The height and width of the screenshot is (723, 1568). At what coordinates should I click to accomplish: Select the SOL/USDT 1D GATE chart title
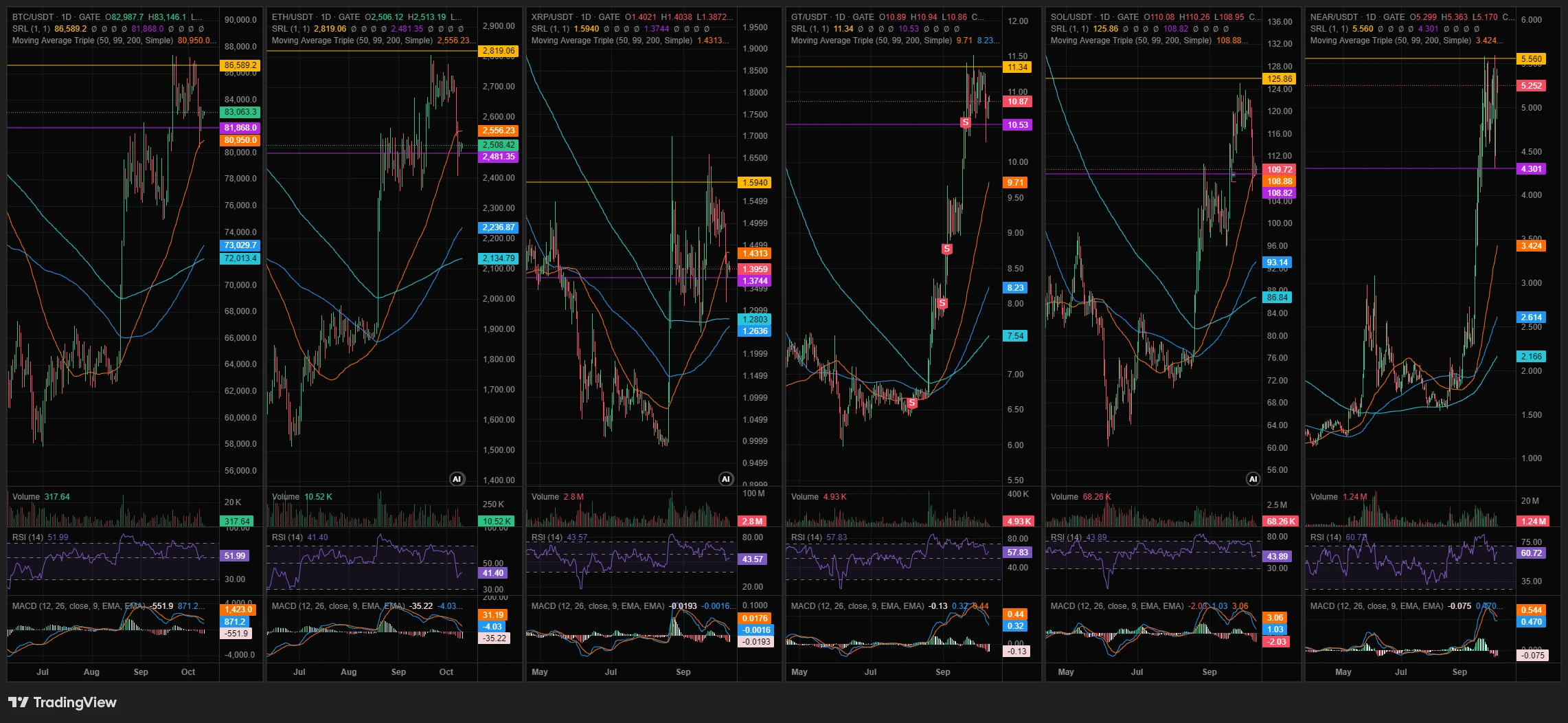(x=1095, y=16)
